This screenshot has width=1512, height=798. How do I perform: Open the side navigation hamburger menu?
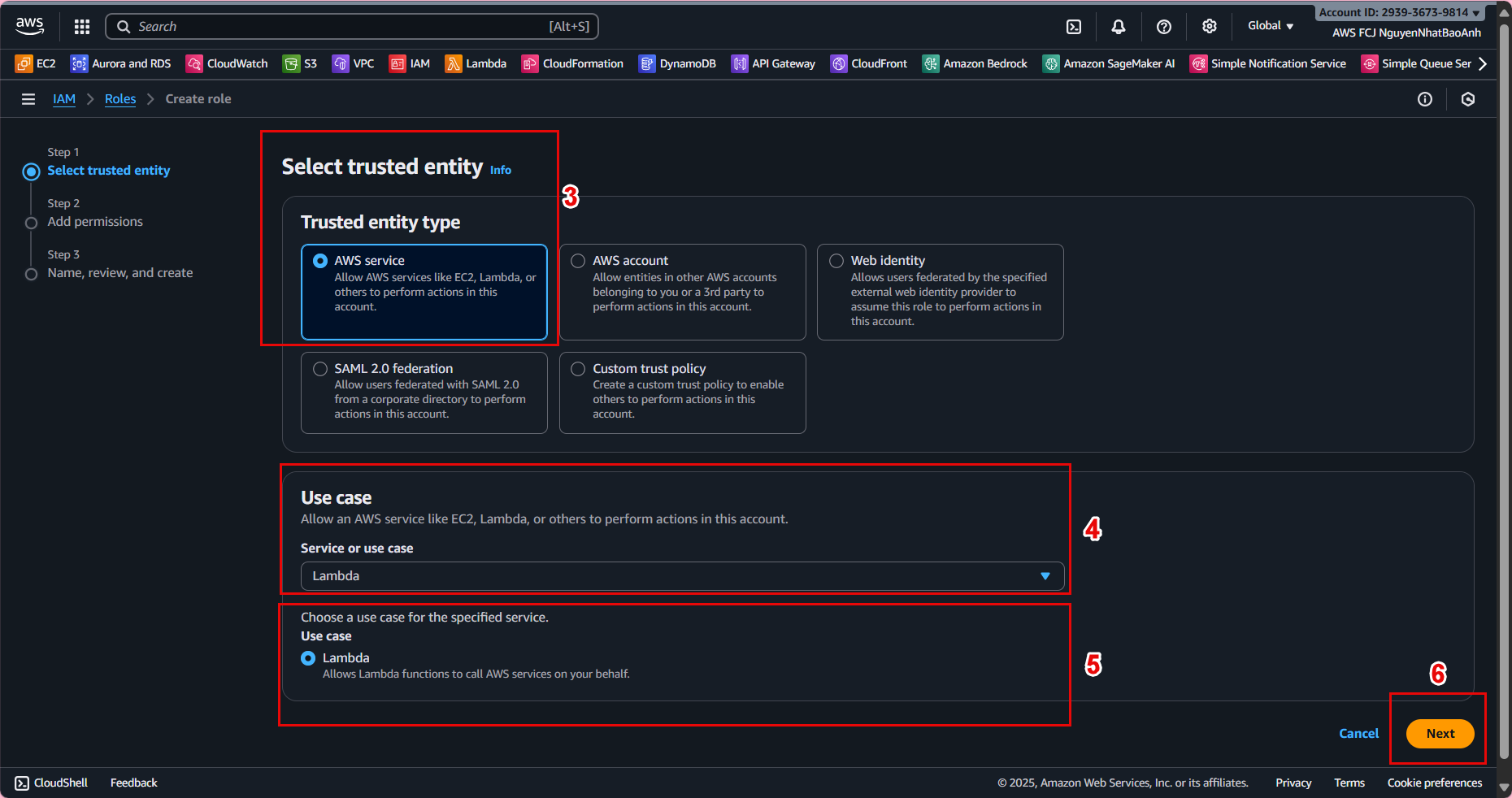(x=28, y=99)
